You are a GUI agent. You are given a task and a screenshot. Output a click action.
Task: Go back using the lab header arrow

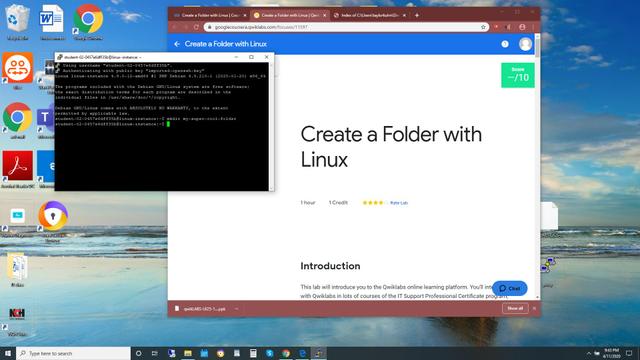(x=177, y=44)
